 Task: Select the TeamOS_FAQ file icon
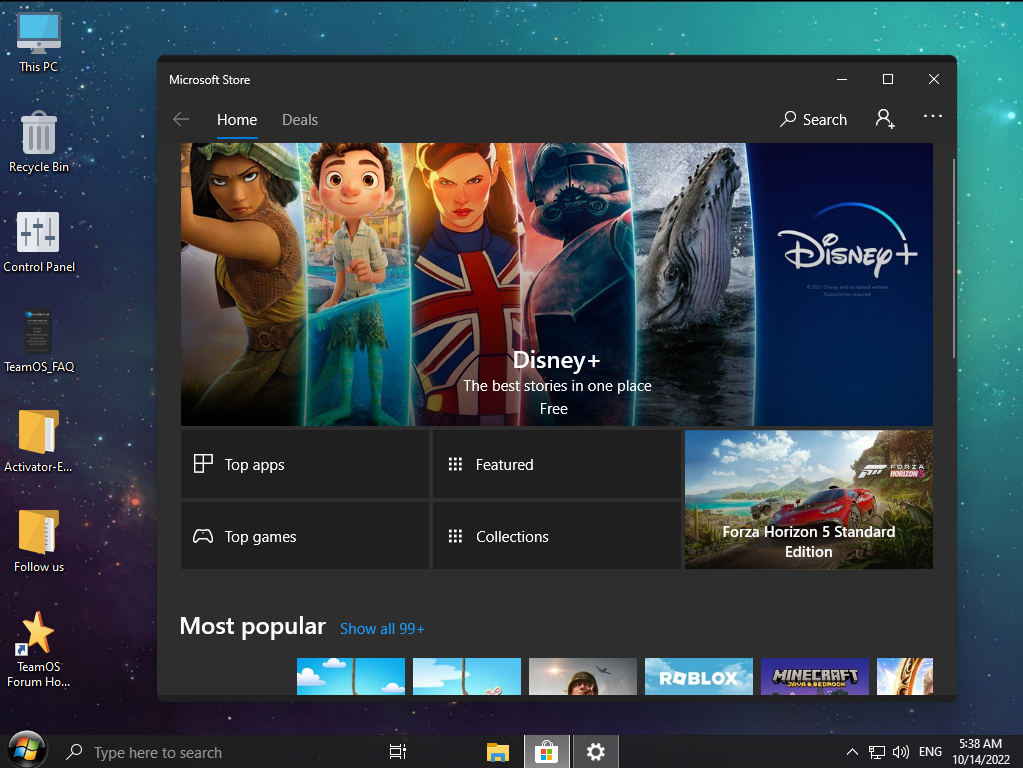tap(38, 341)
